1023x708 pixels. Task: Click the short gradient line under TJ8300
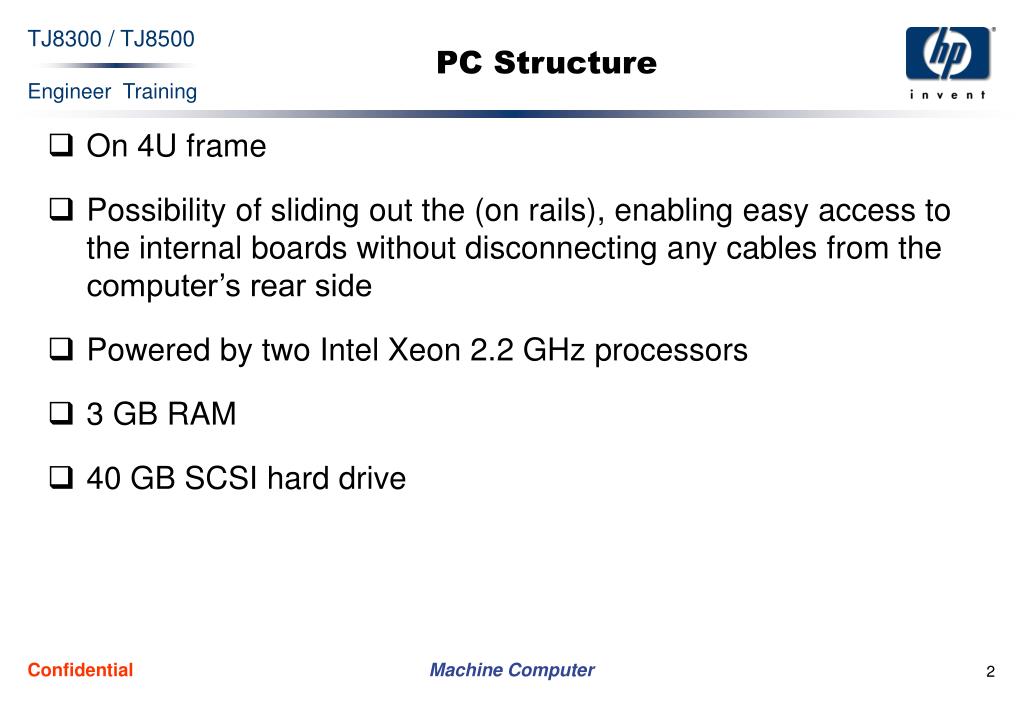pos(114,65)
